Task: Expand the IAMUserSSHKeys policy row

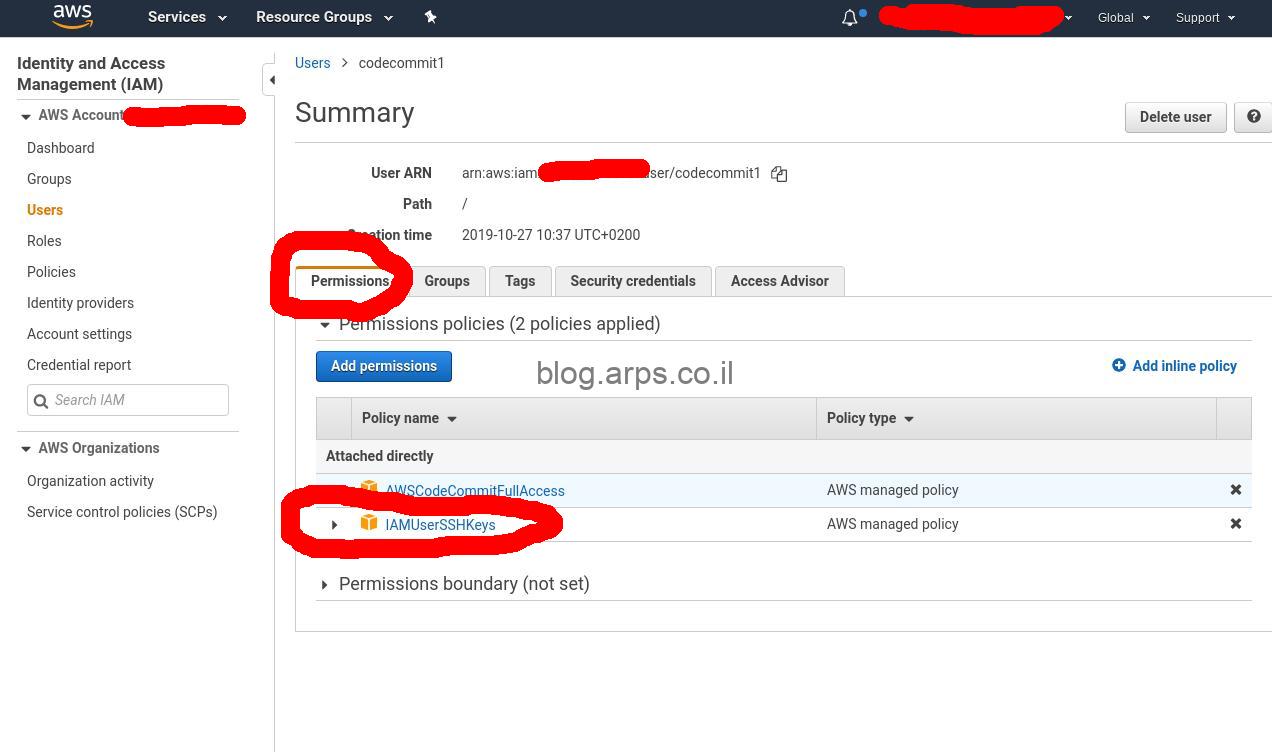Action: tap(334, 525)
